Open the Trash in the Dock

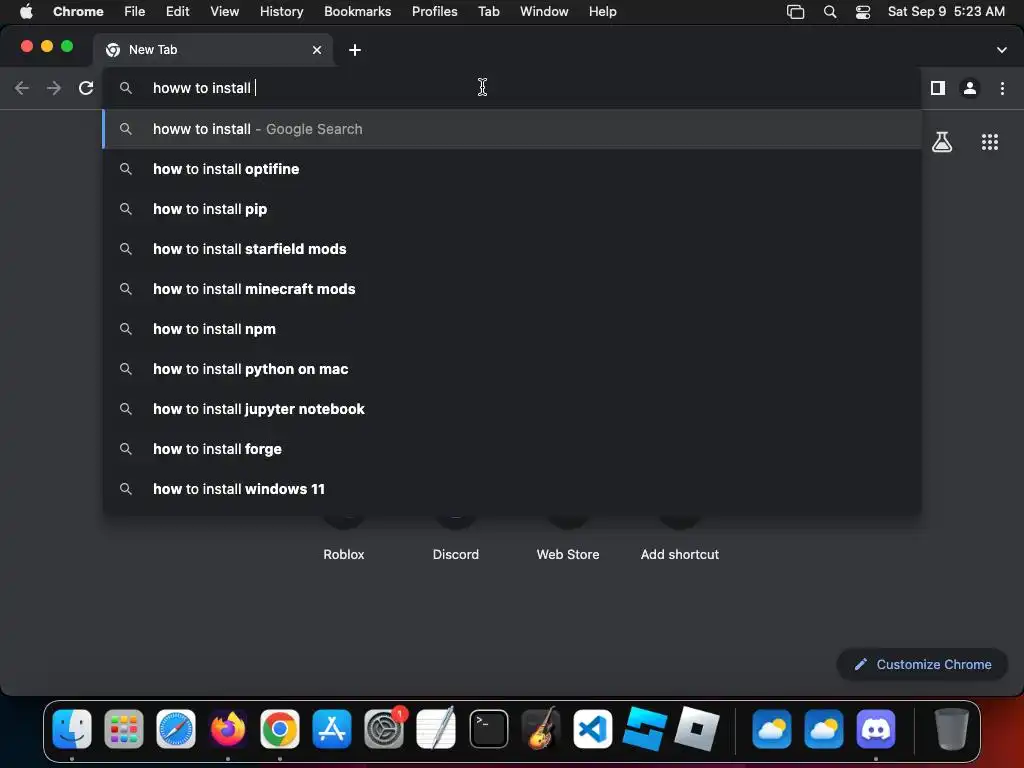pos(952,729)
